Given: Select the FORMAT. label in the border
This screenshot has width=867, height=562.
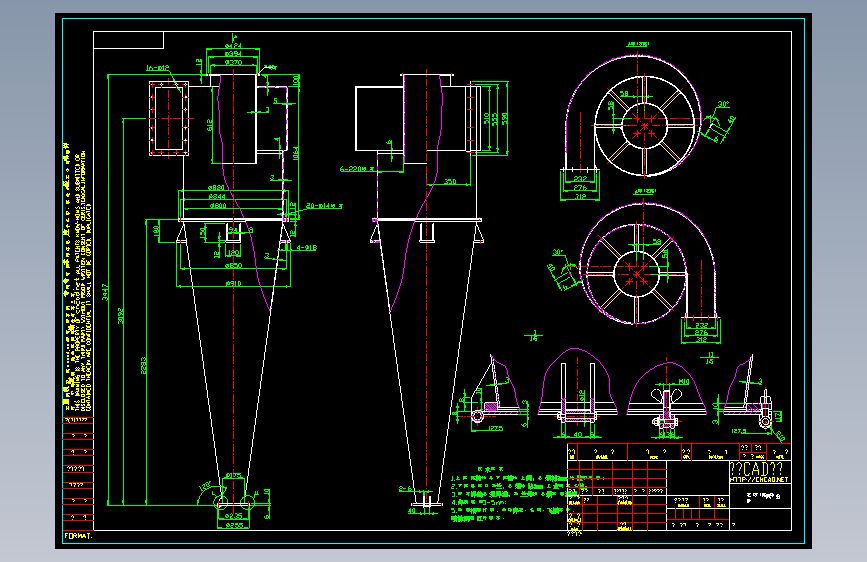Looking at the screenshot, I should click(79, 535).
